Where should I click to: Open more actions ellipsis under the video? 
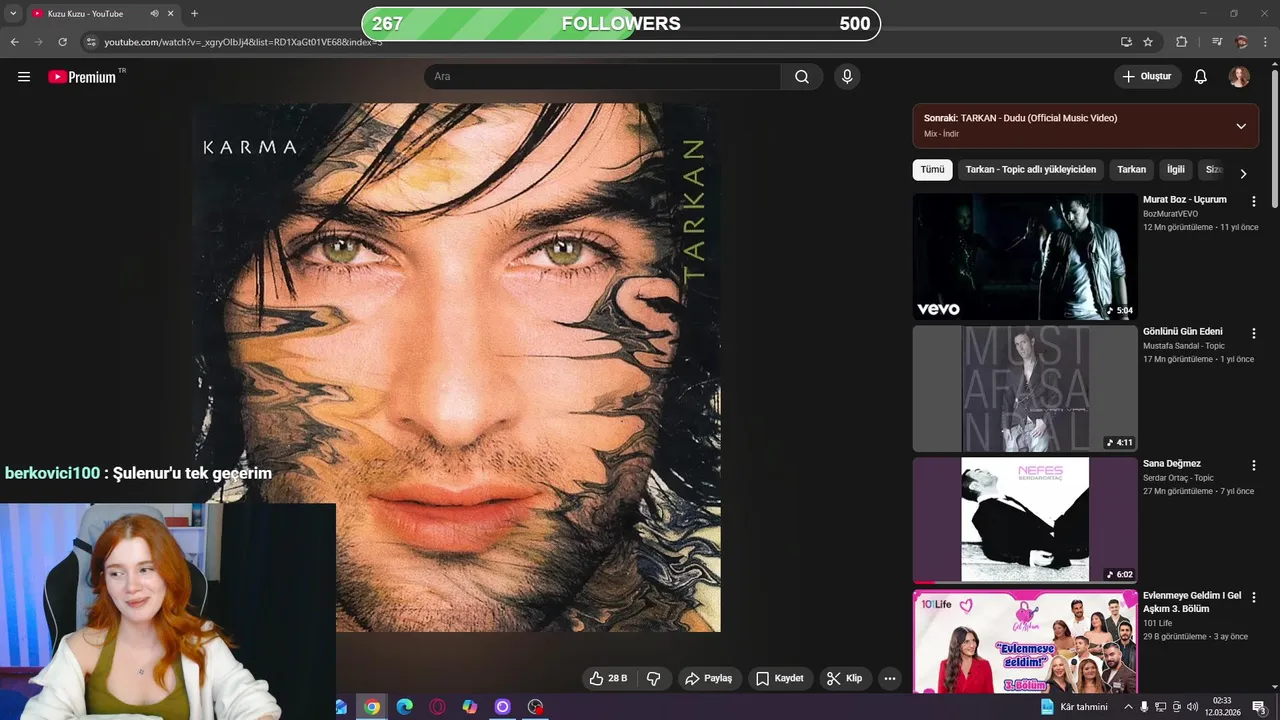click(x=889, y=678)
